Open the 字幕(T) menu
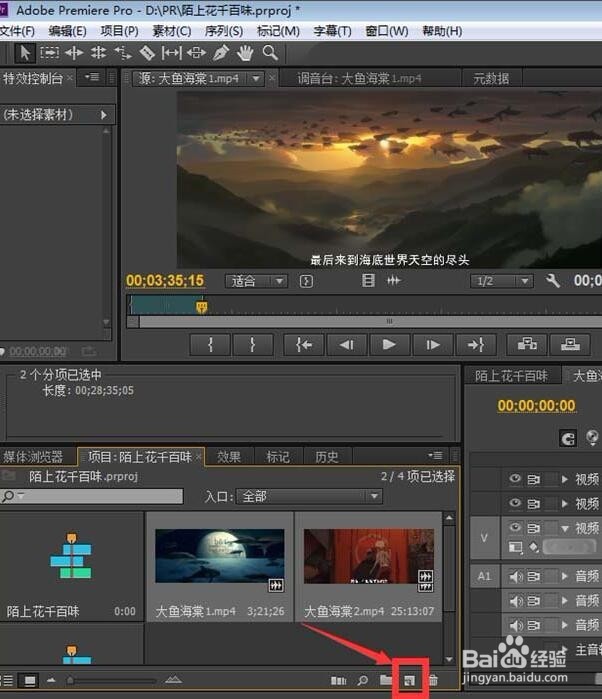 332,31
